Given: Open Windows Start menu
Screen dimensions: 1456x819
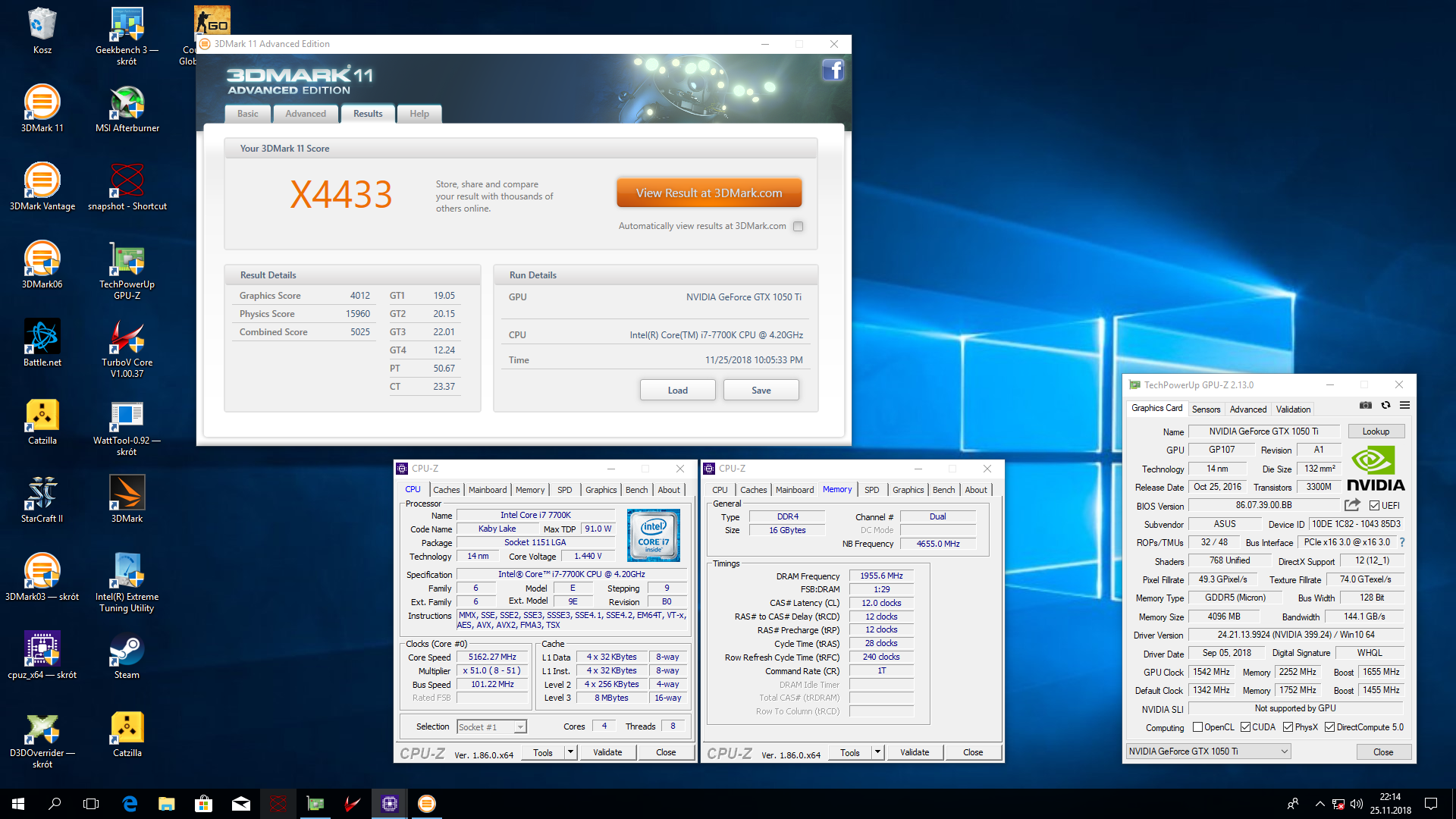Looking at the screenshot, I should pos(18,804).
